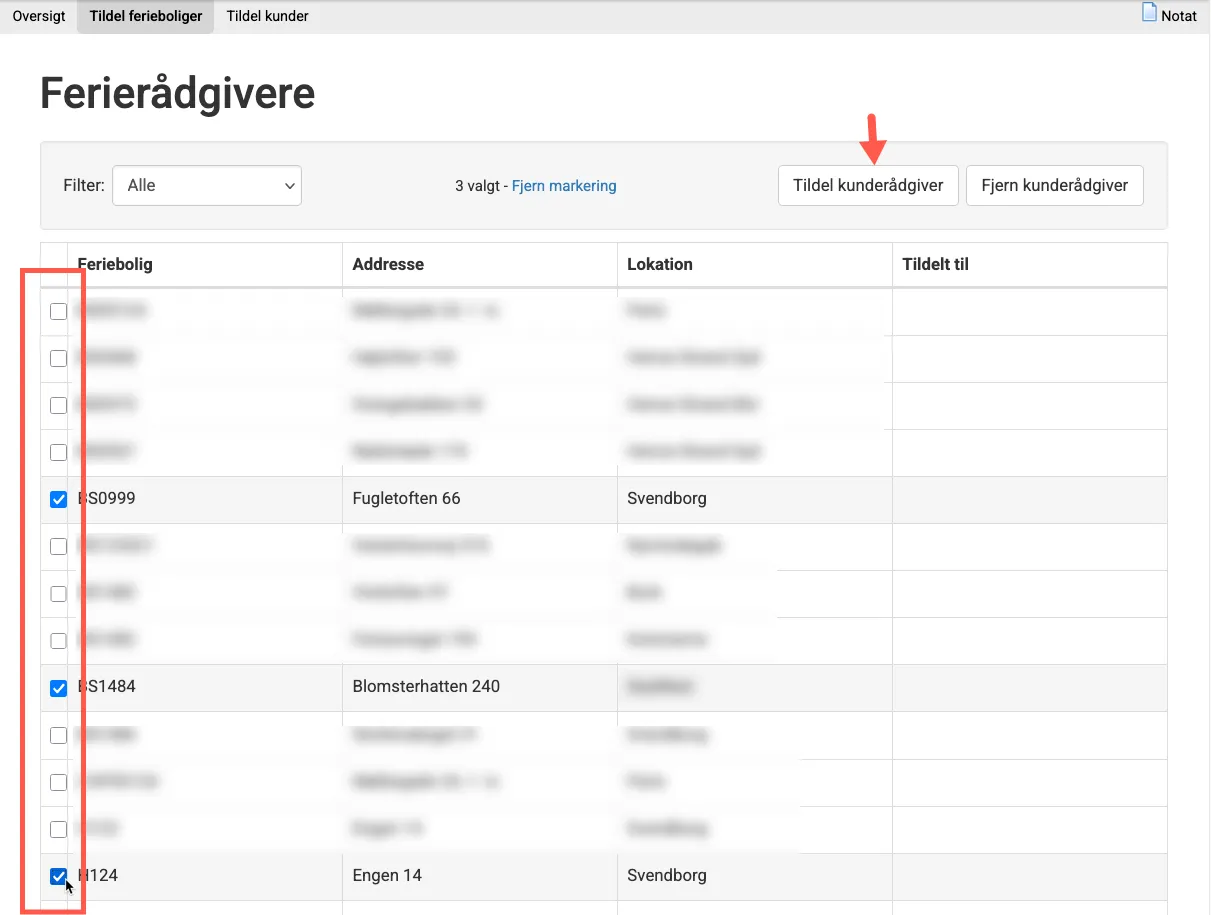Screen dimensions: 1211x915
Task: Open the Filter dropdown showing Alle
Action: [207, 185]
